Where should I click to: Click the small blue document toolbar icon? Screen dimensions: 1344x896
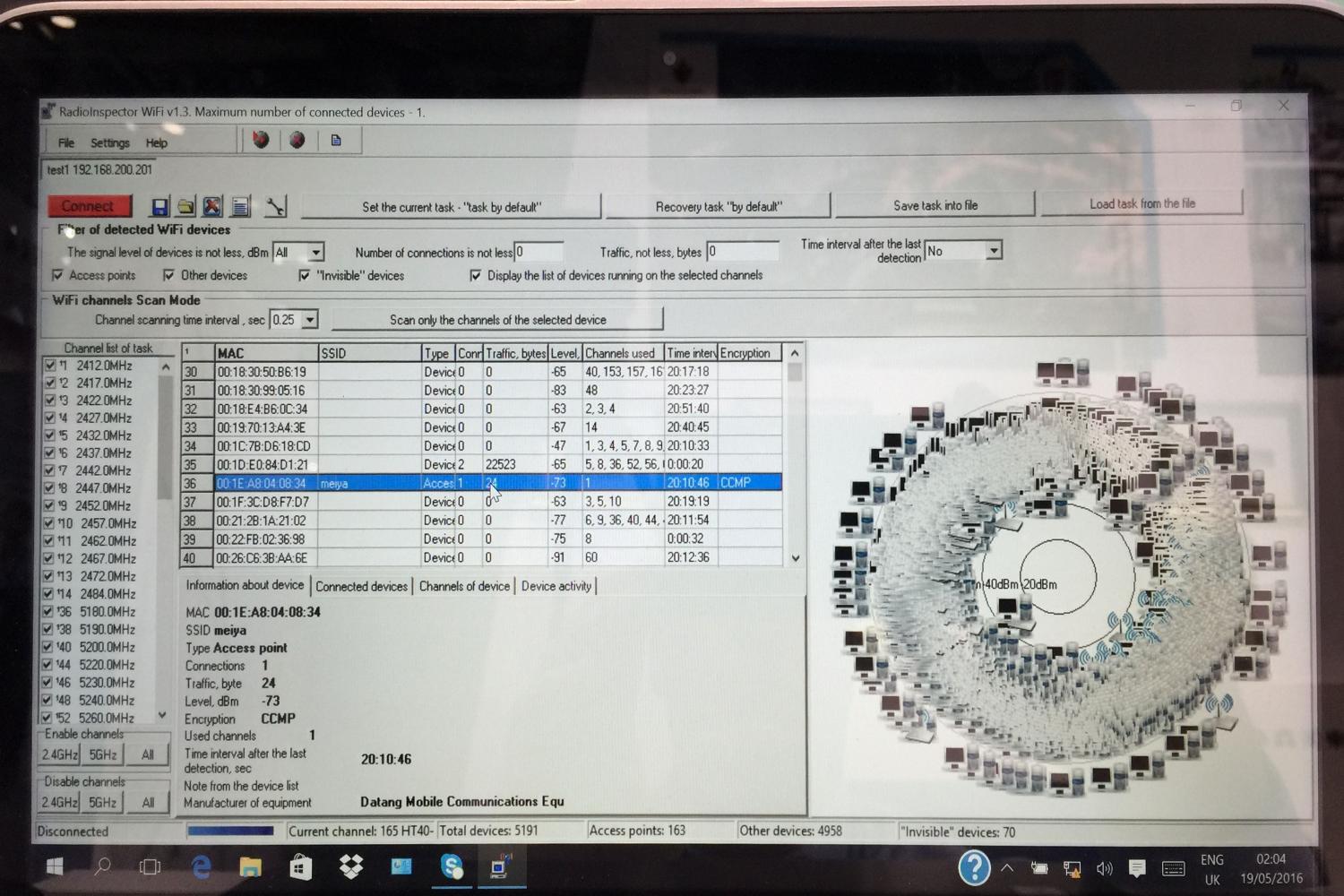(336, 141)
